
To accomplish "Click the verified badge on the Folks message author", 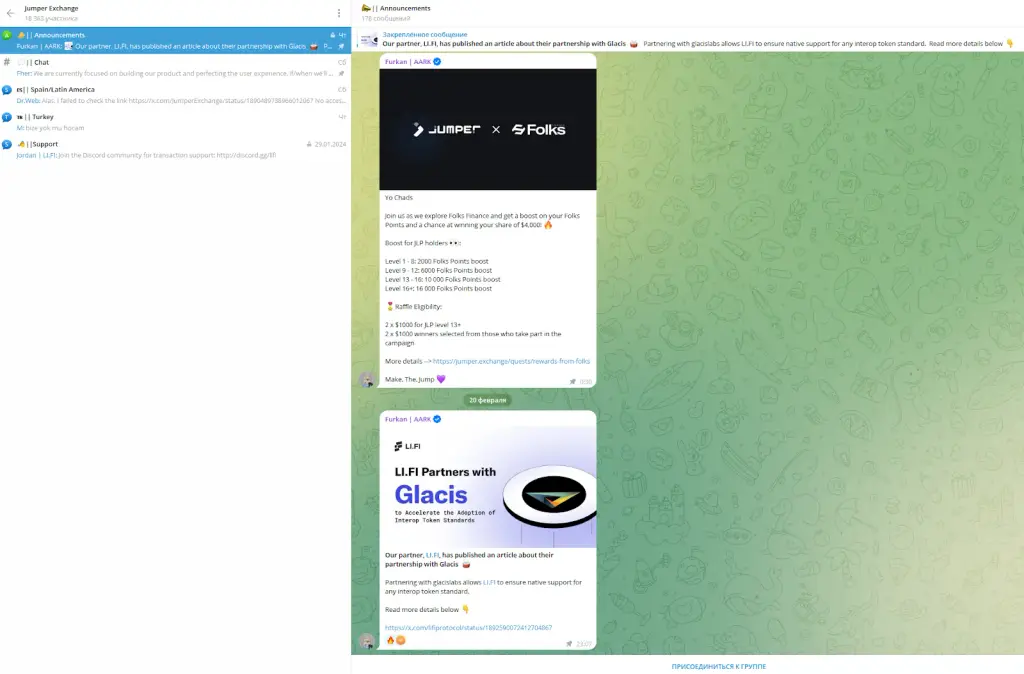I will coord(438,62).
